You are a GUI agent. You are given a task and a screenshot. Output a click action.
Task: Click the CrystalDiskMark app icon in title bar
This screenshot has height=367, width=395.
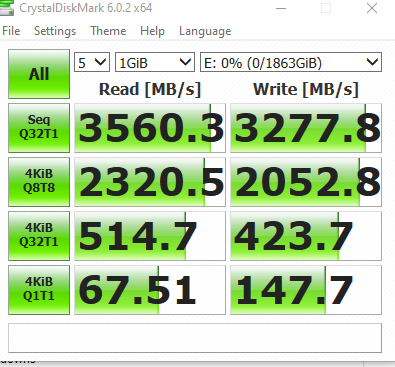(x=6, y=8)
